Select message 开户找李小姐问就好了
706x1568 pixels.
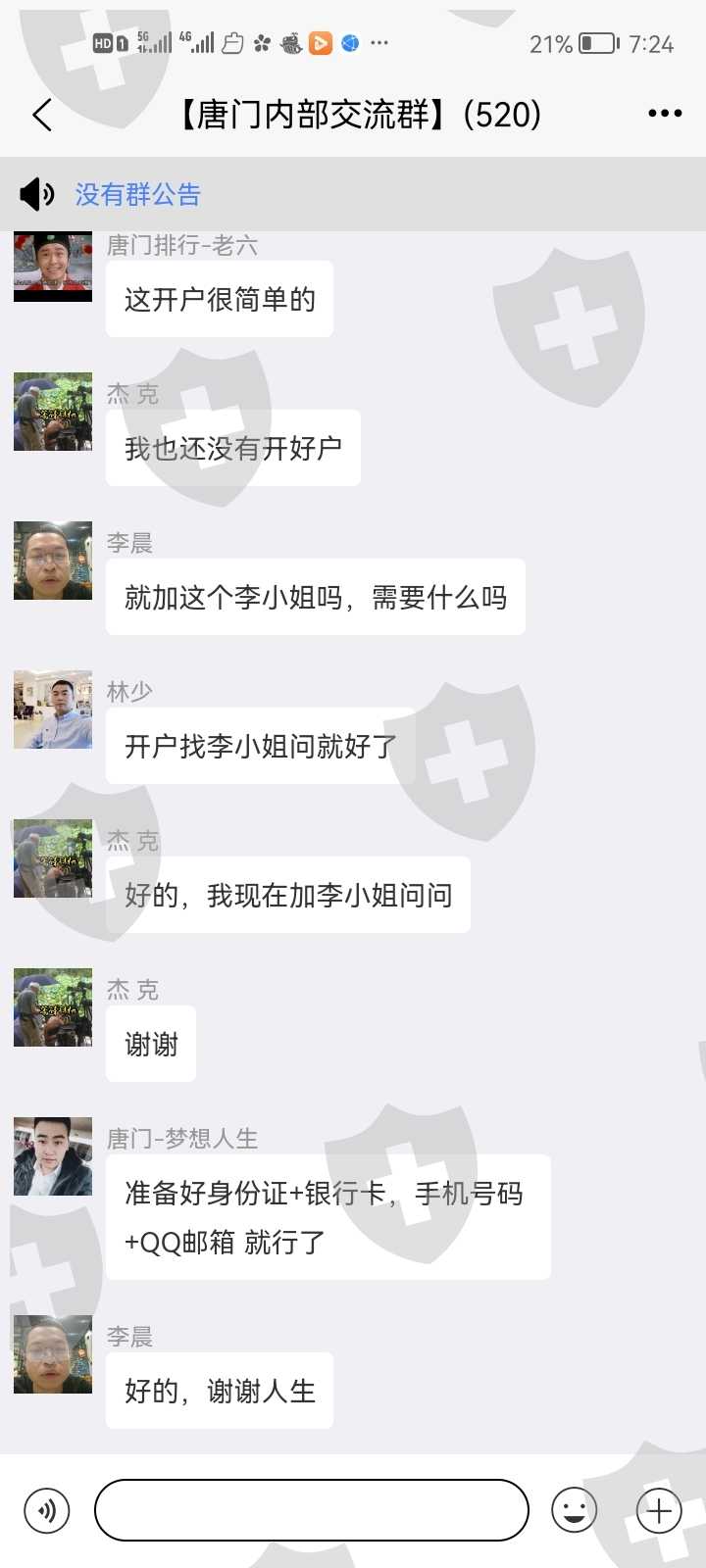pos(261,746)
